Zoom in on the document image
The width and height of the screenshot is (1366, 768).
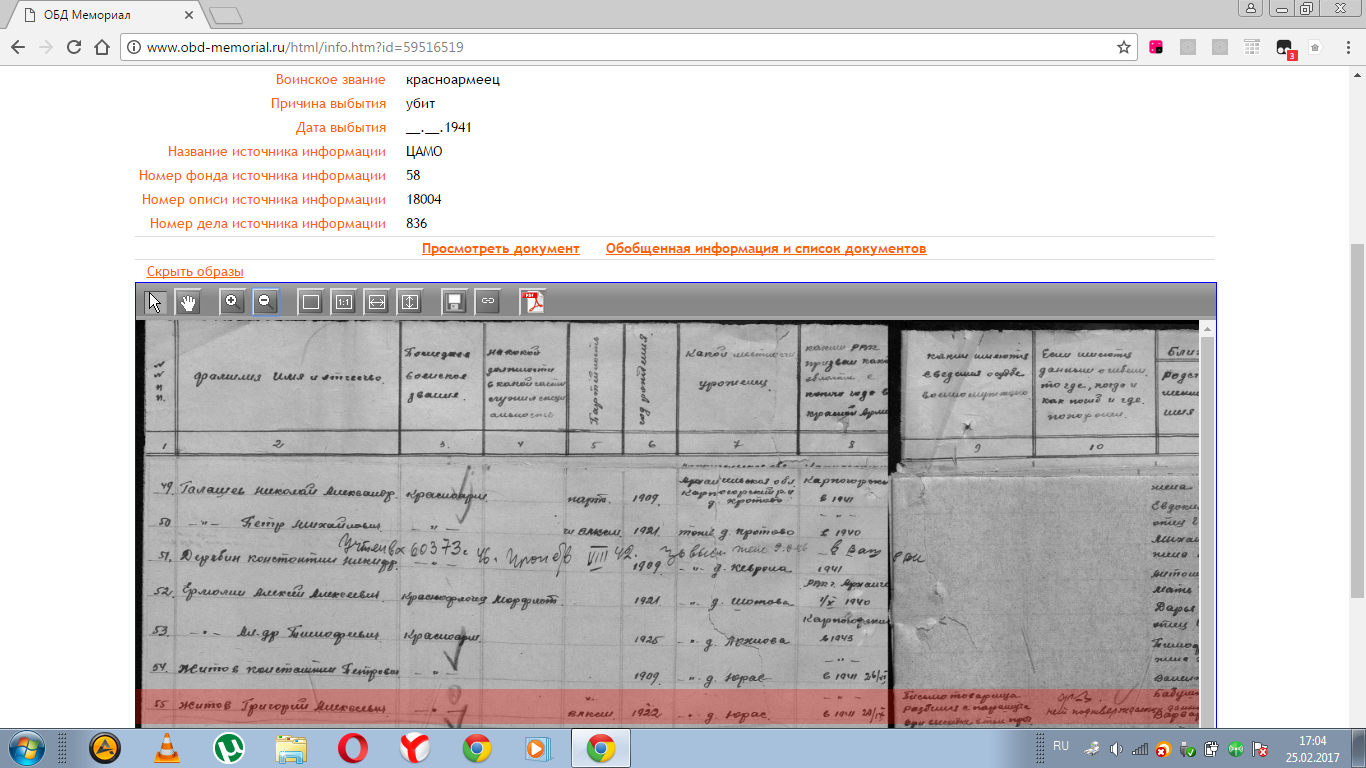click(232, 302)
